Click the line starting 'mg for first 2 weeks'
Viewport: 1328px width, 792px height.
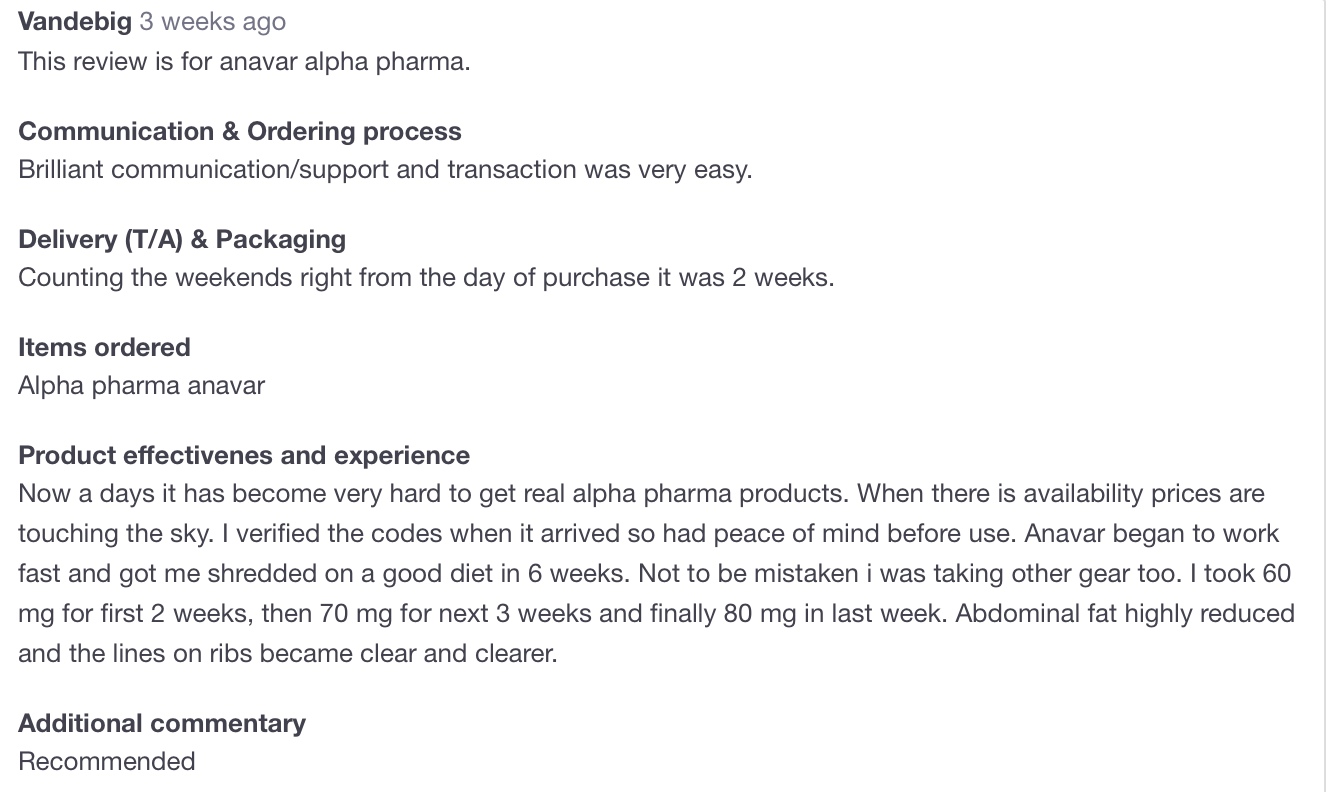[x=656, y=614]
